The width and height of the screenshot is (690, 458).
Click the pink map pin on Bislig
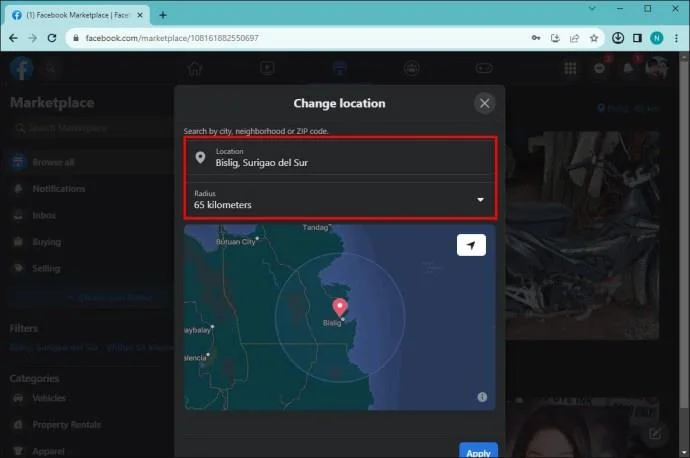pos(340,307)
